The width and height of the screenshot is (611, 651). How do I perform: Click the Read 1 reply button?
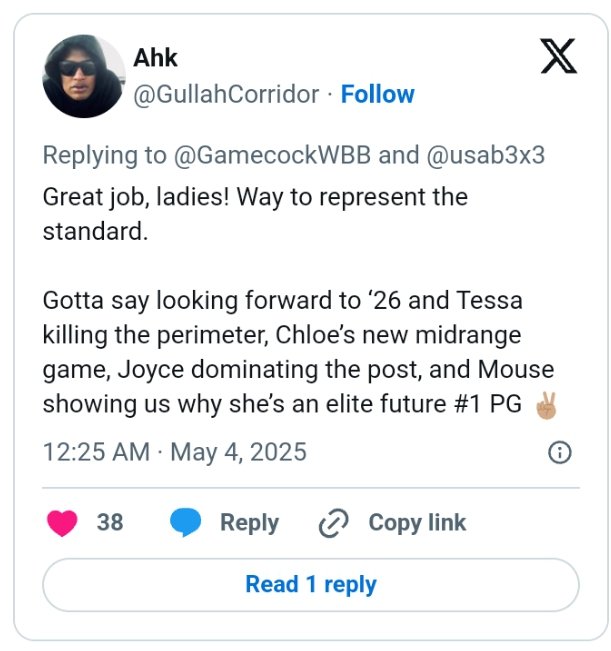310,585
